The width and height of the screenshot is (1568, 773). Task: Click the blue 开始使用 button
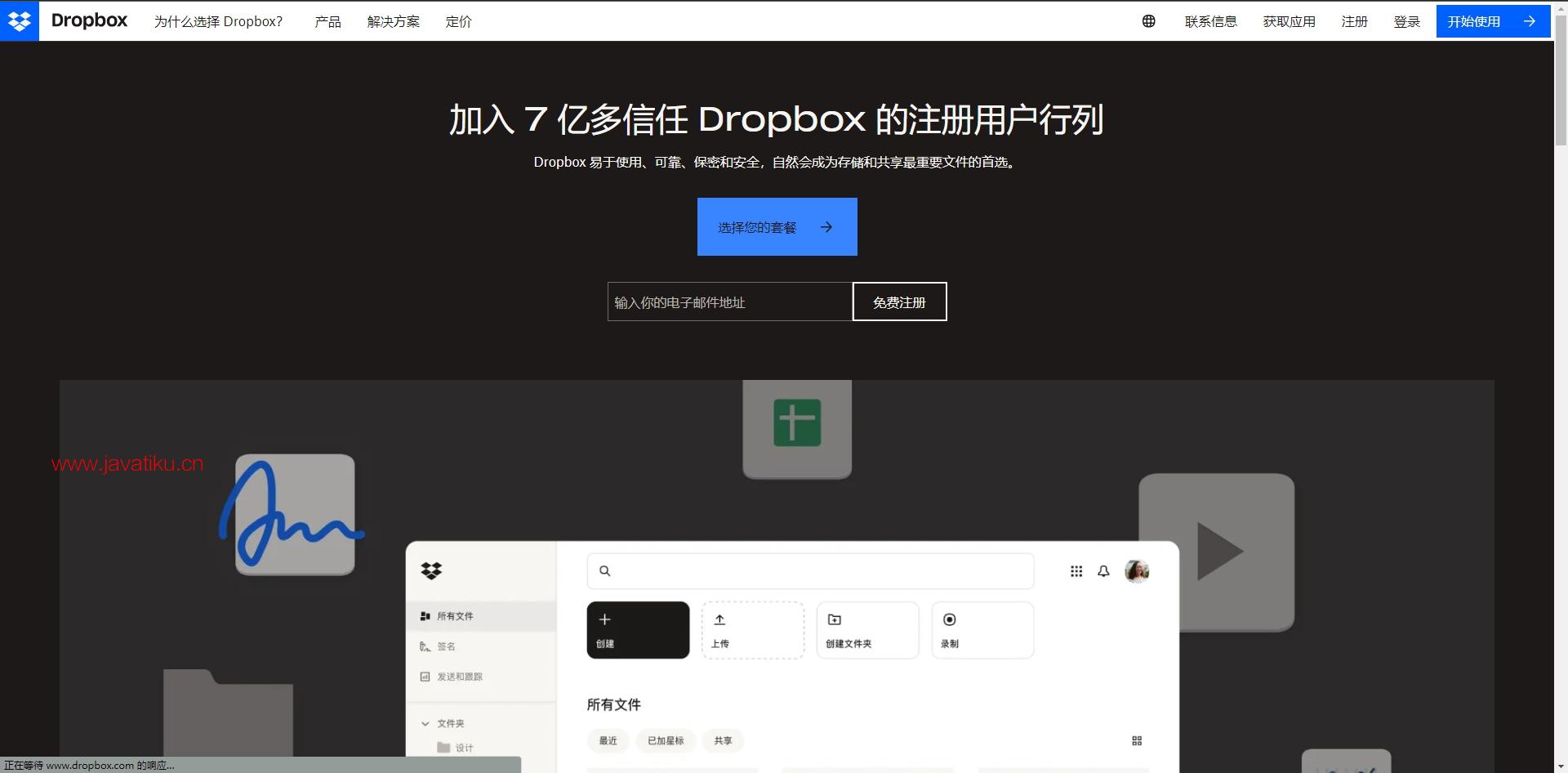coord(1493,21)
